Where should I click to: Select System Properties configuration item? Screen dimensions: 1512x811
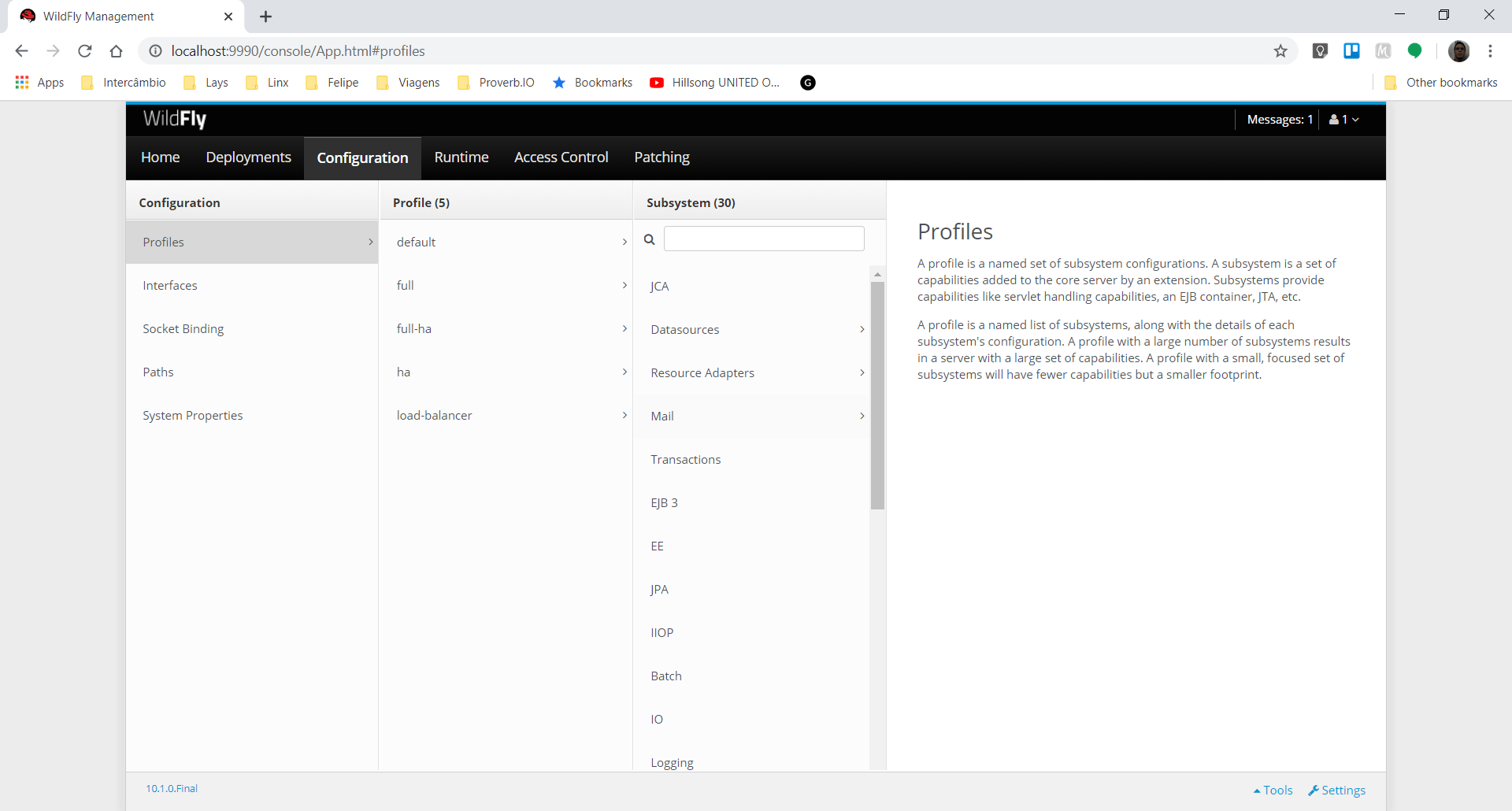click(252, 415)
